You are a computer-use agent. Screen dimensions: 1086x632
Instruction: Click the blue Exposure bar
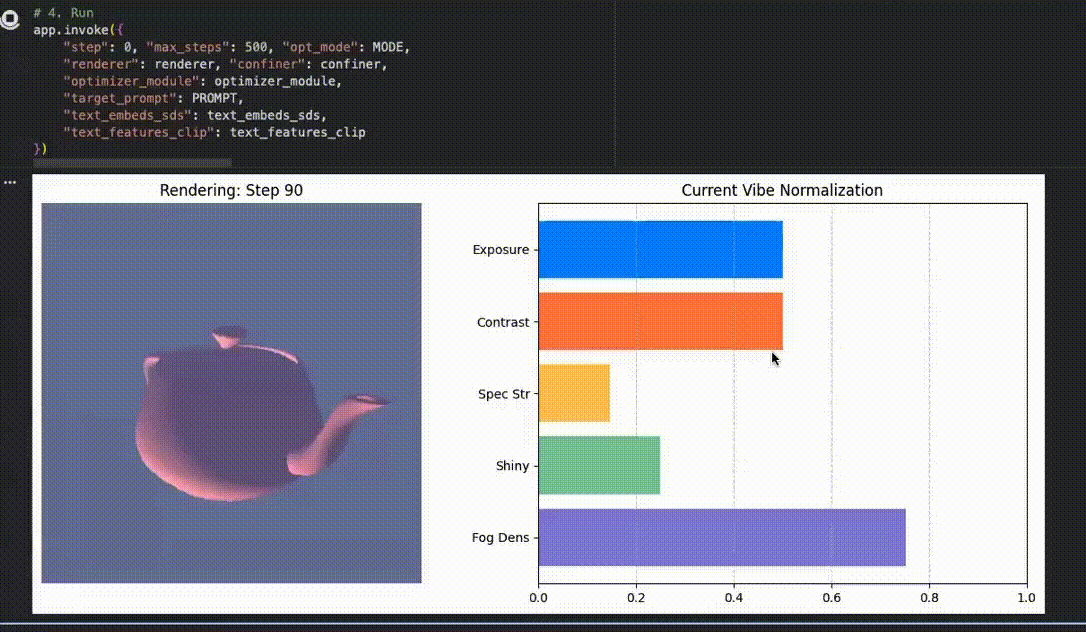pos(660,249)
